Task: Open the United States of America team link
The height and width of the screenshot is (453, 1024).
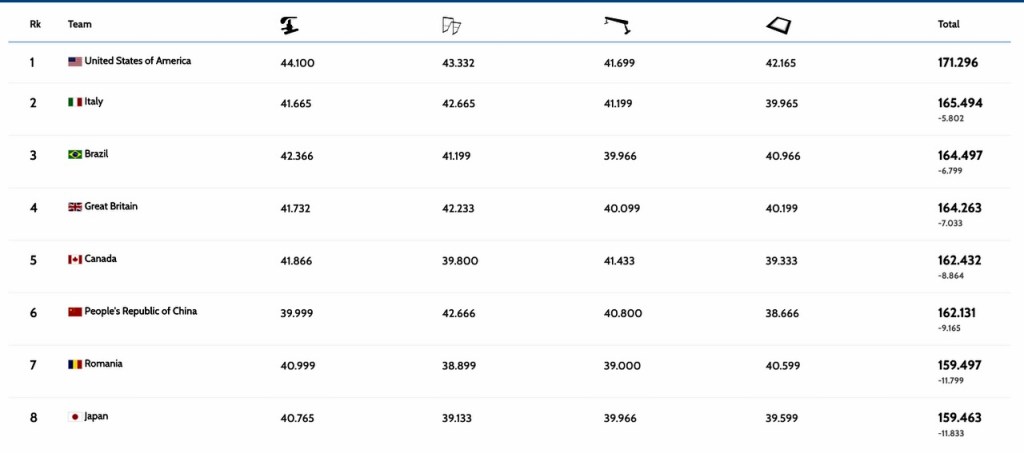Action: coord(137,61)
